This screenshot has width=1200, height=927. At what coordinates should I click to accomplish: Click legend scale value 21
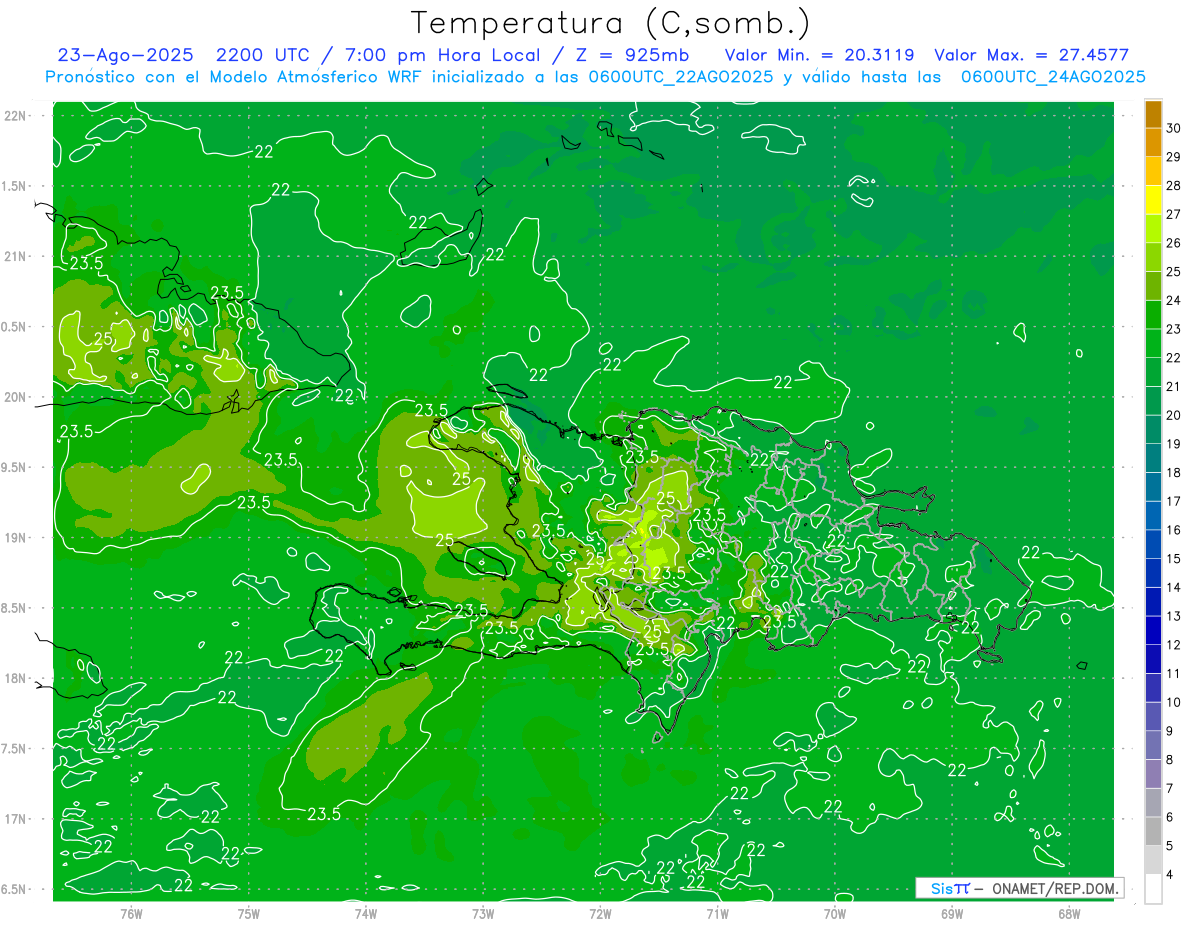click(x=1174, y=386)
